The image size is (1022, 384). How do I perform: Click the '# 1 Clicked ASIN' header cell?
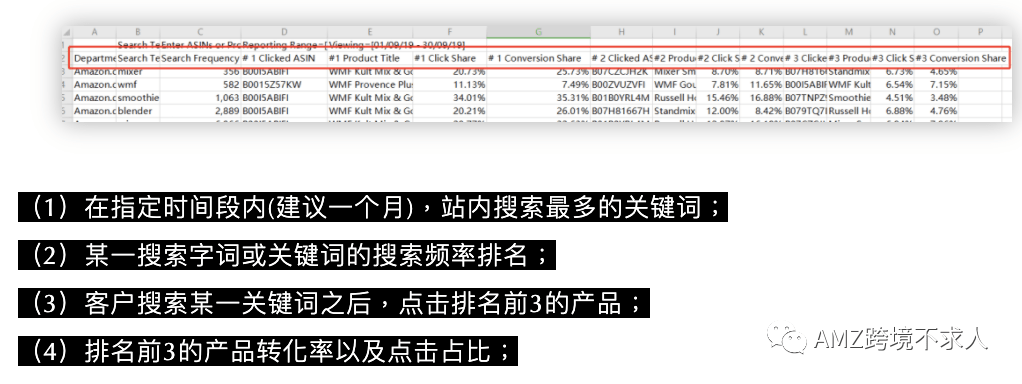point(284,58)
